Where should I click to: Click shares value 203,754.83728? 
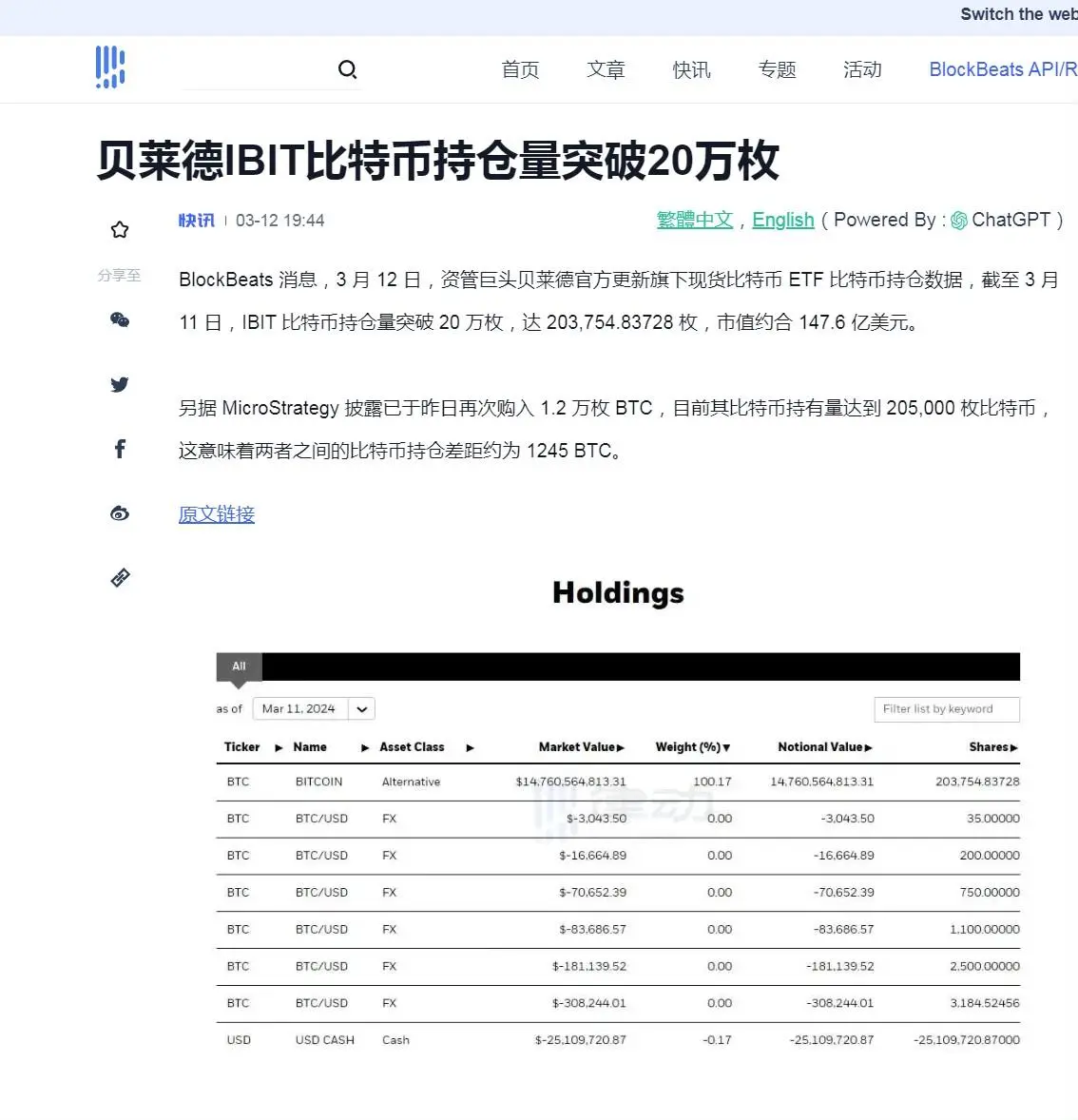click(x=977, y=782)
